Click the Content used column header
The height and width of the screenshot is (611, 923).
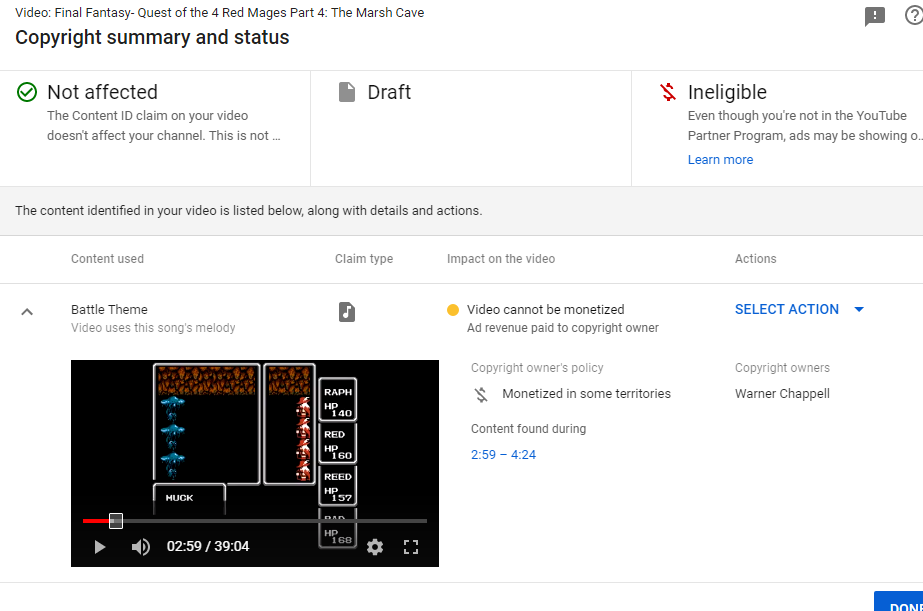tap(107, 259)
